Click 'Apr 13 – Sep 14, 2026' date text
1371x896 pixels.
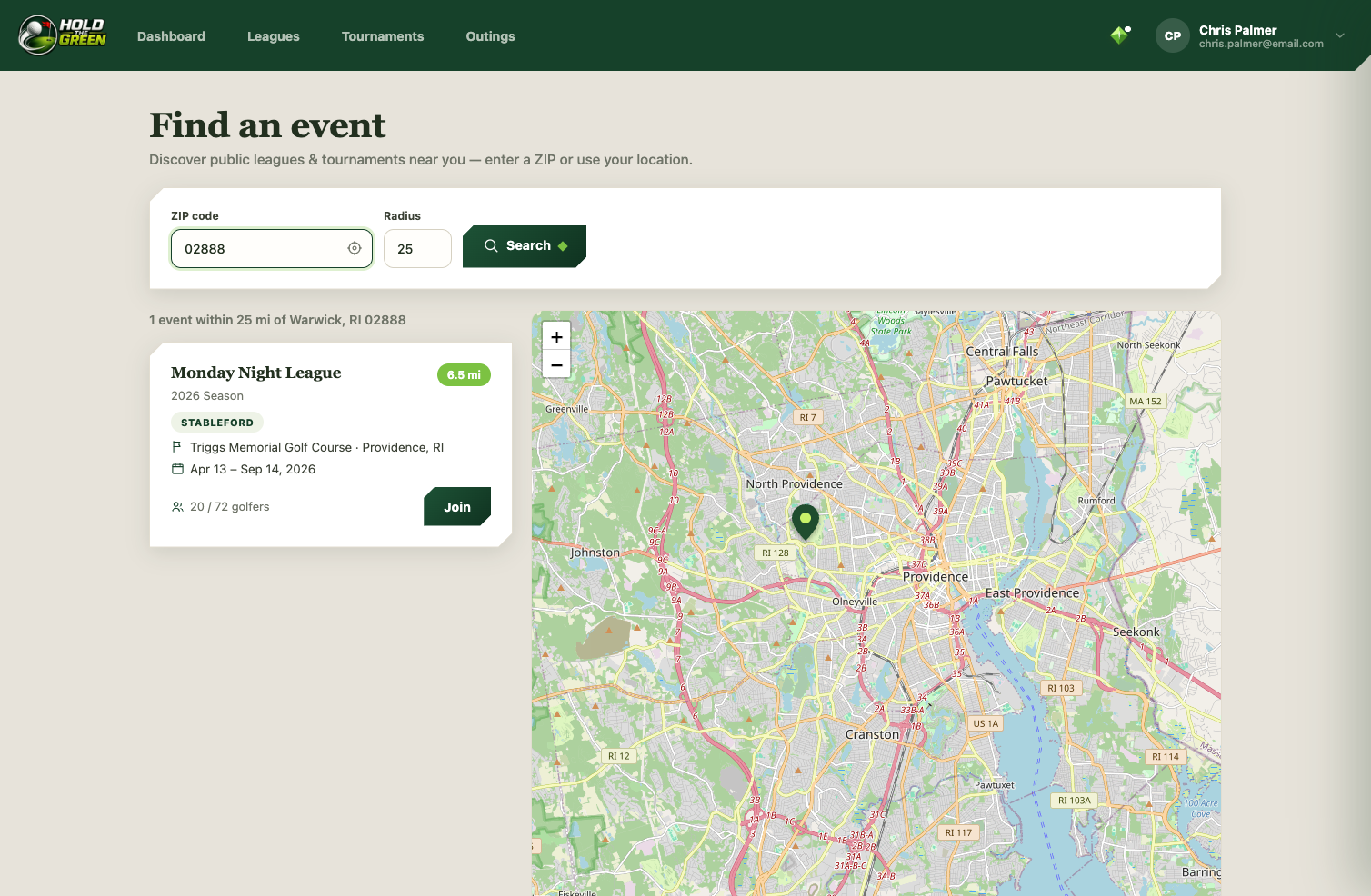(x=253, y=469)
